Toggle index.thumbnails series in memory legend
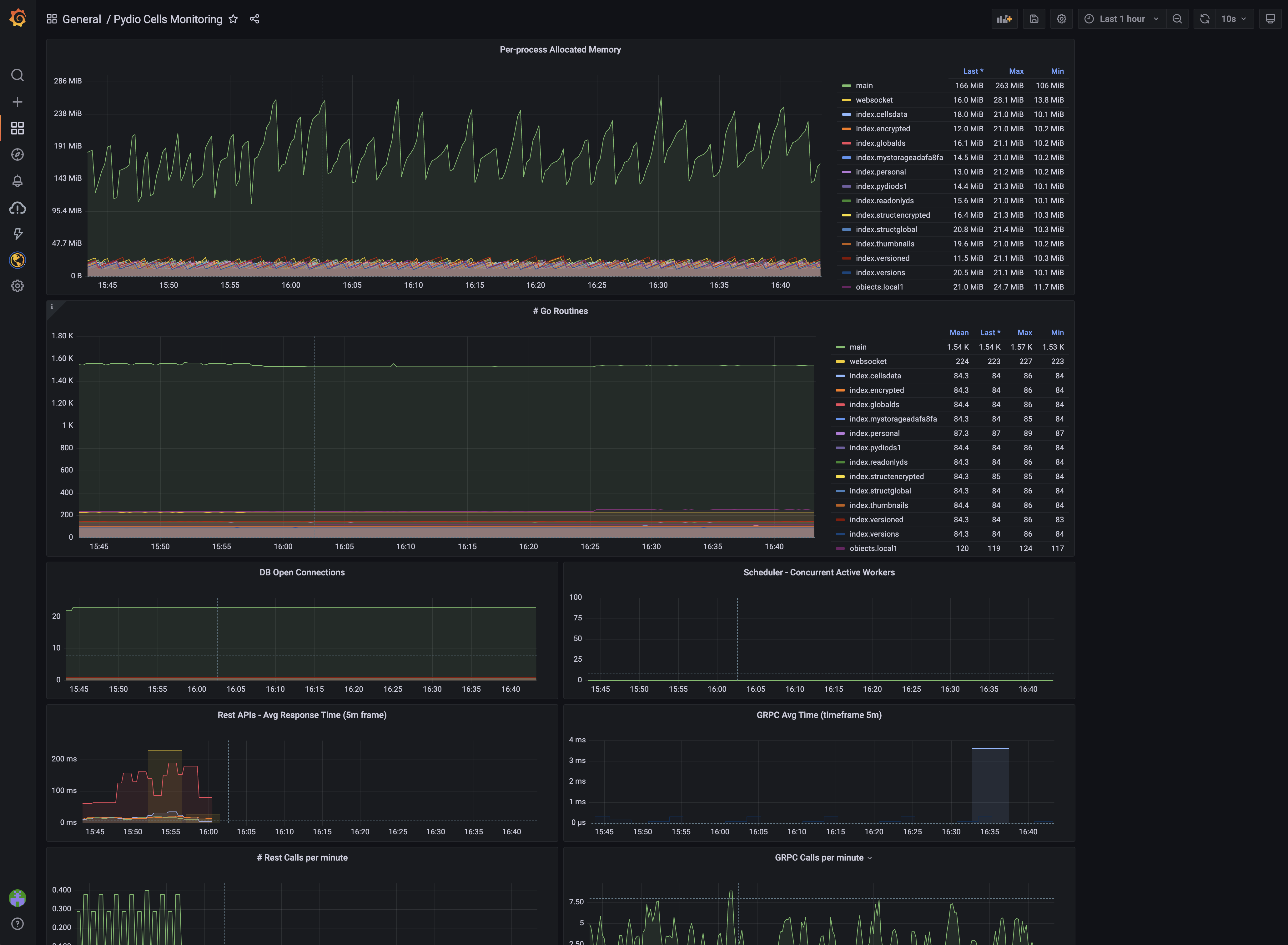The width and height of the screenshot is (1288, 945). (885, 244)
